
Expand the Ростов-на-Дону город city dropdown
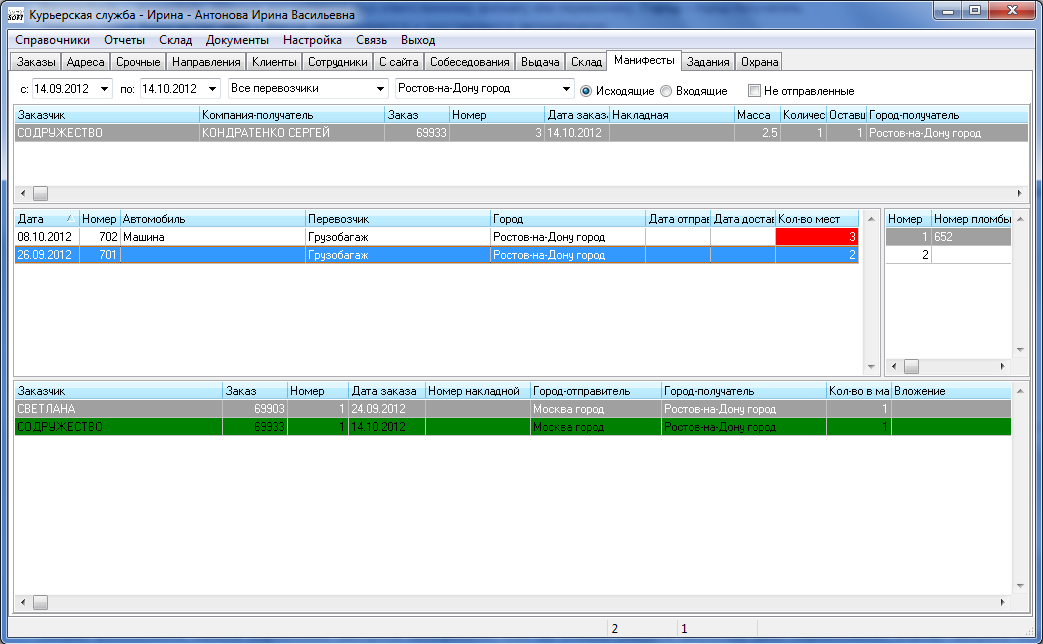pos(566,88)
